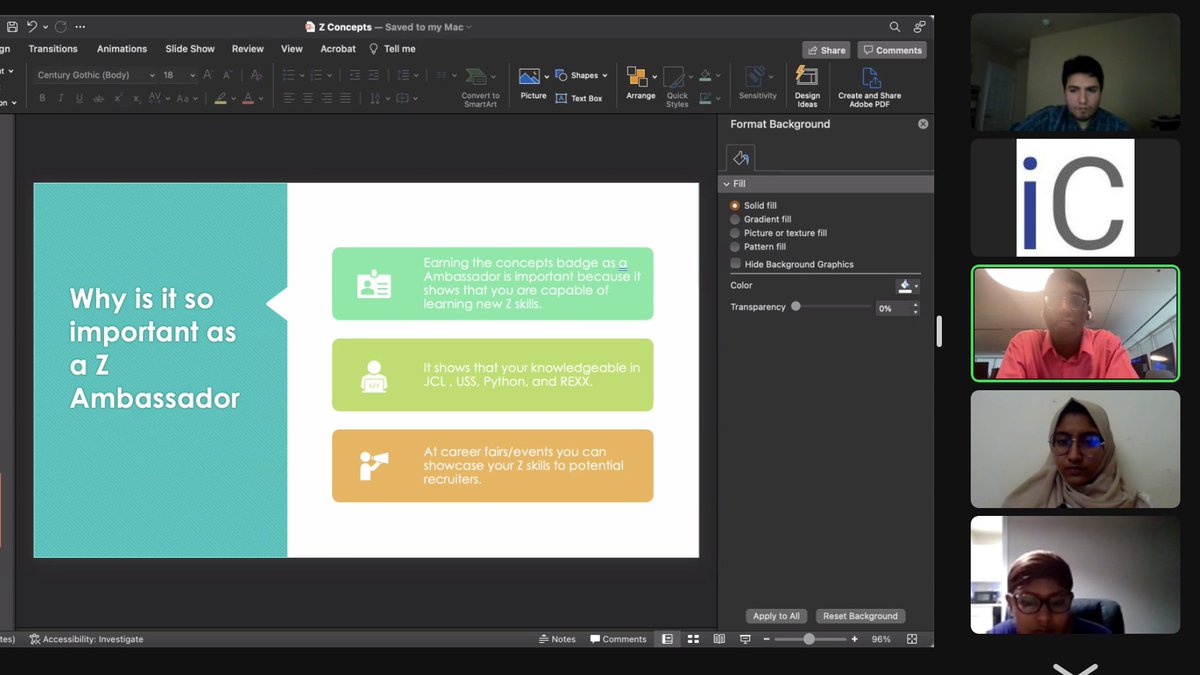This screenshot has width=1200, height=675.
Task: Open the Change Case dropdown
Action: (x=186, y=98)
